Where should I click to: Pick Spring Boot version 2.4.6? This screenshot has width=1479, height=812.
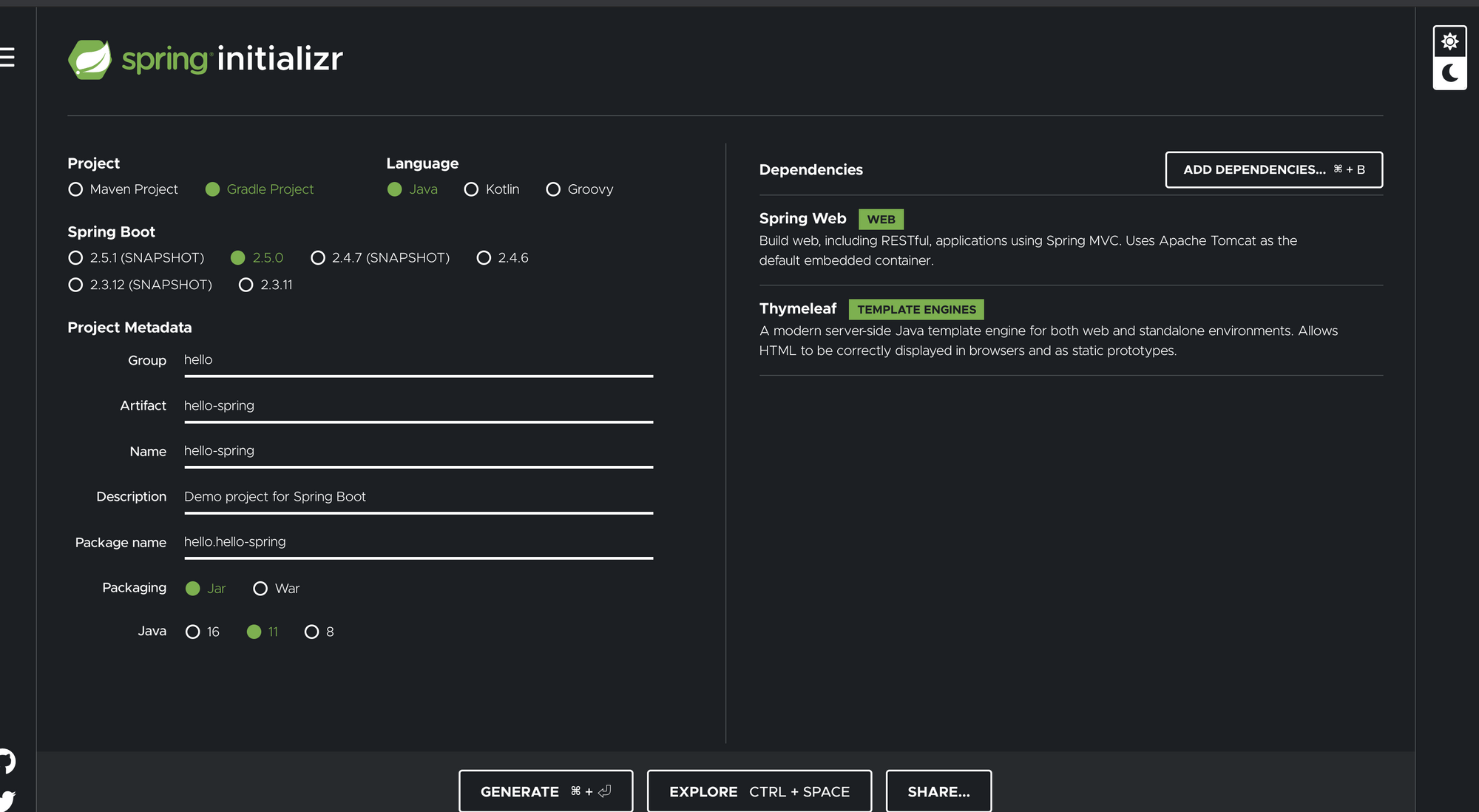484,258
